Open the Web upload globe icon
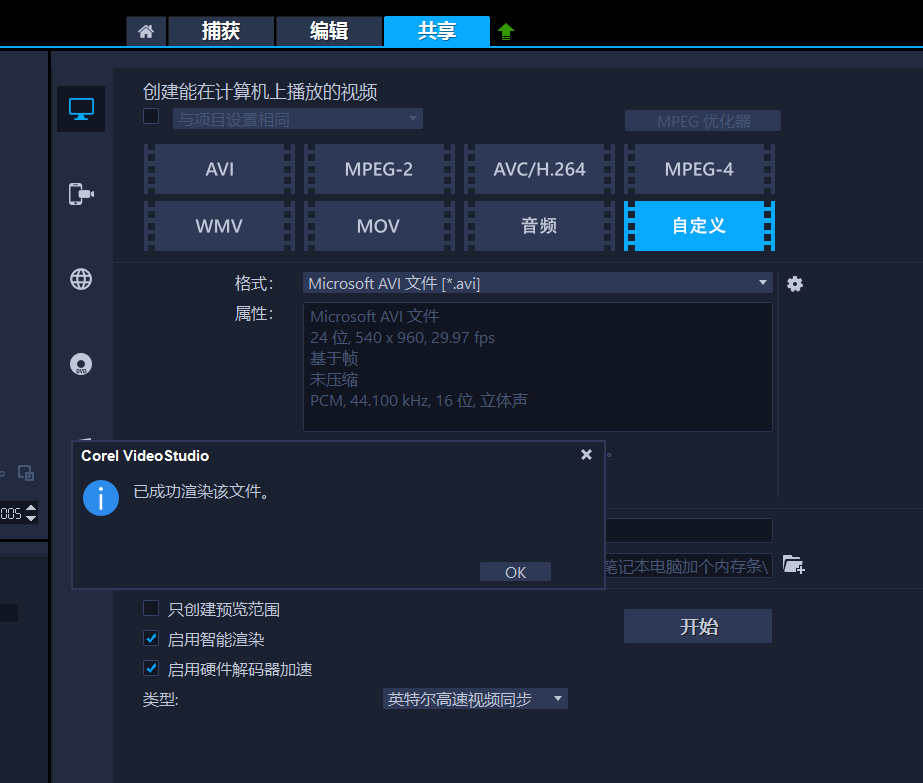Viewport: 923px width, 783px height. pos(81,279)
